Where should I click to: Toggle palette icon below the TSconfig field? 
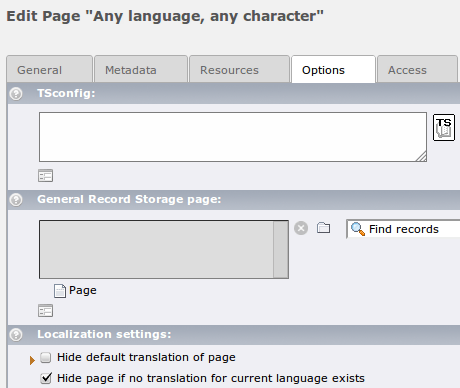tap(45, 176)
